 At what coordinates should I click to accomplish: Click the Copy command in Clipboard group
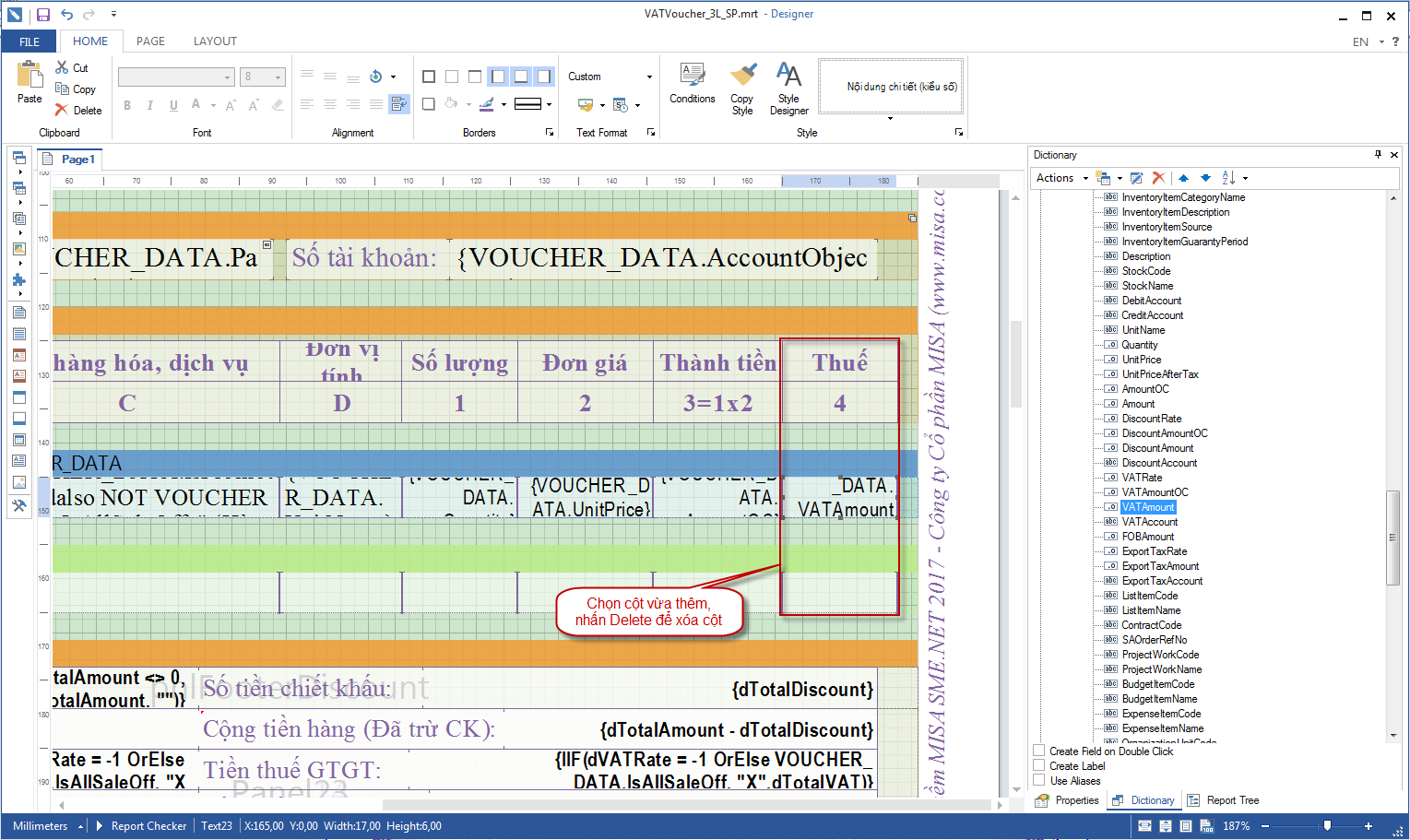[x=75, y=89]
